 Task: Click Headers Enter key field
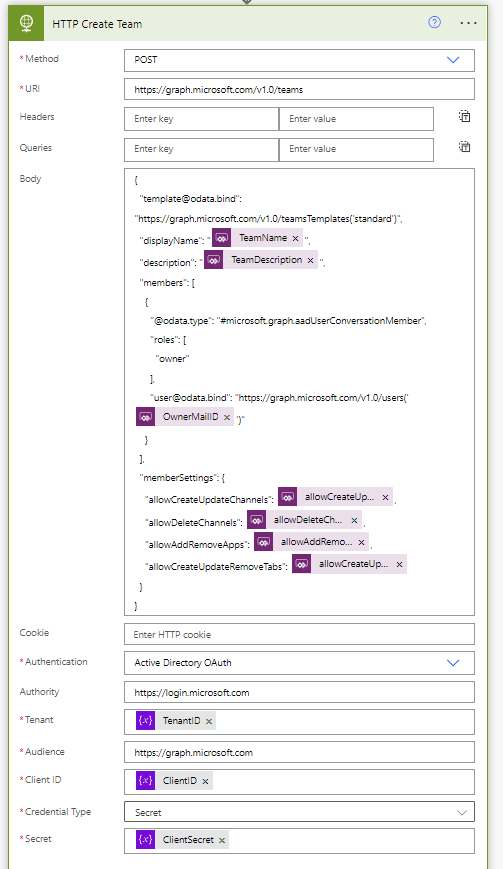point(201,119)
